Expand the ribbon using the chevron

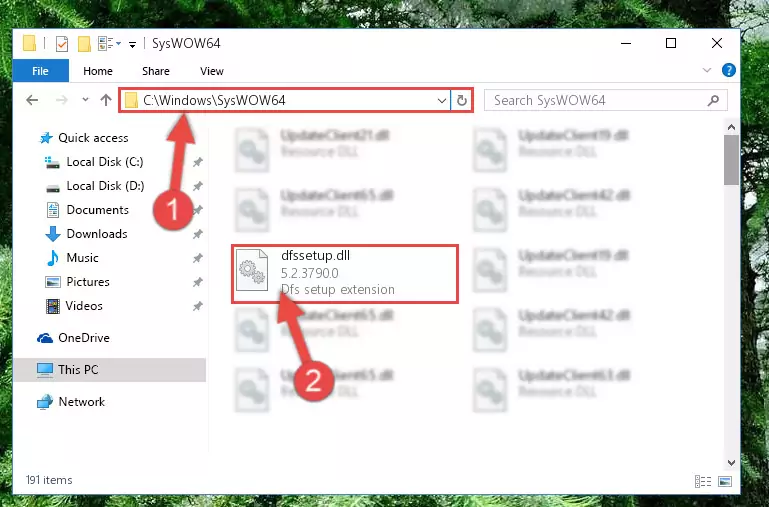(707, 70)
